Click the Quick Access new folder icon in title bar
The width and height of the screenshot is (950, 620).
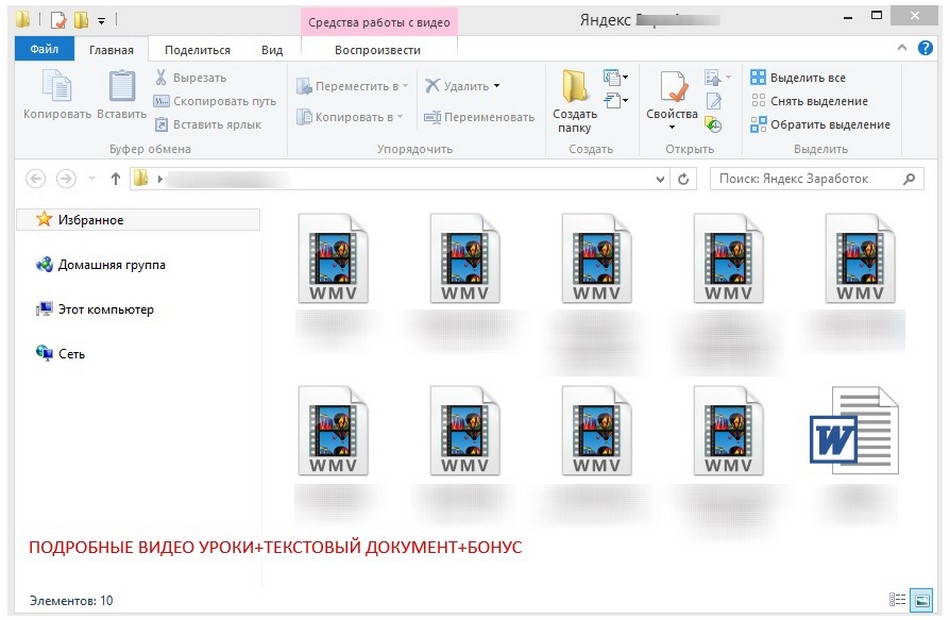pos(81,20)
